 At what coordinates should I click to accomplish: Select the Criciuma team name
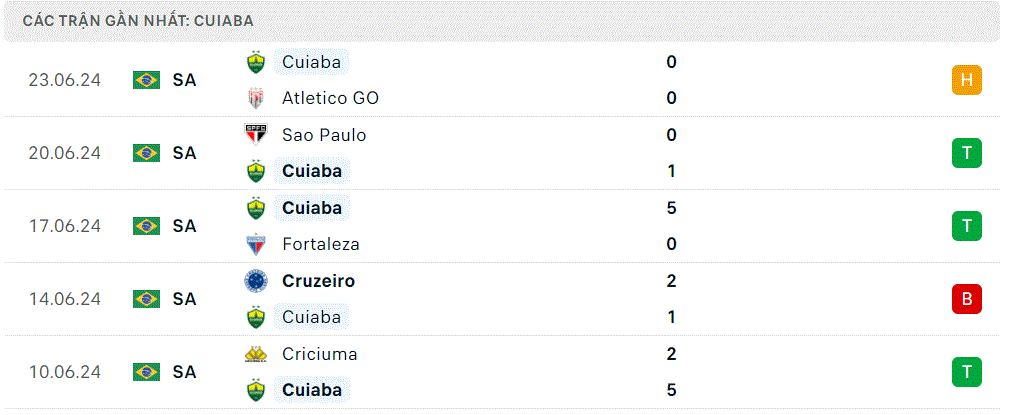[x=320, y=354]
